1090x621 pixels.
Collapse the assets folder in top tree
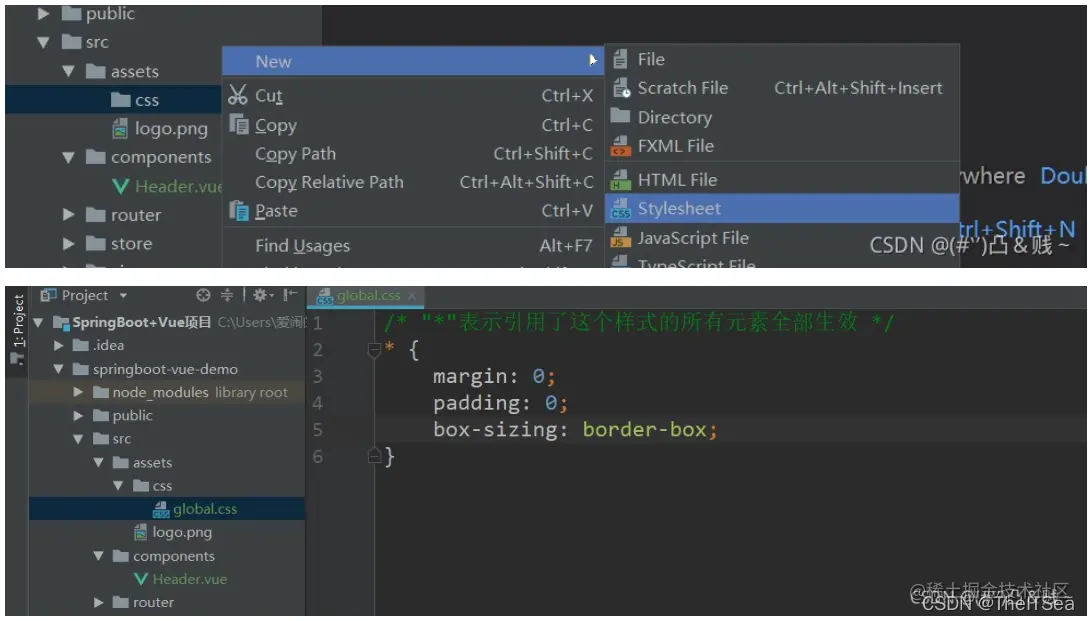point(68,71)
